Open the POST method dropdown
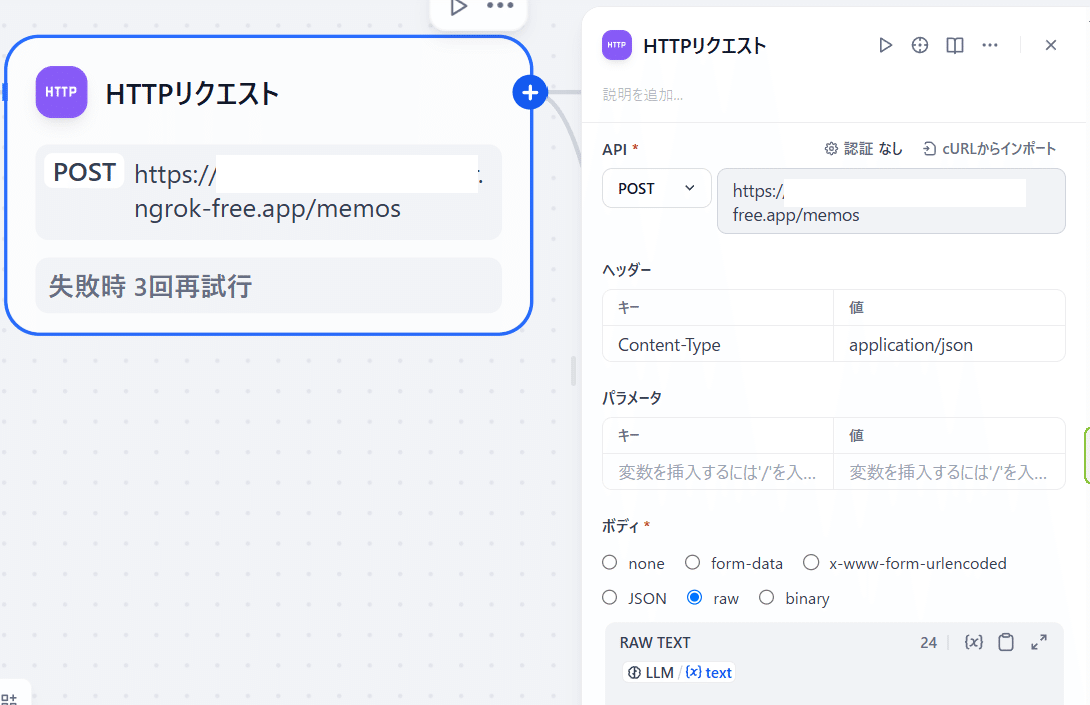This screenshot has width=1090, height=705. 656,188
